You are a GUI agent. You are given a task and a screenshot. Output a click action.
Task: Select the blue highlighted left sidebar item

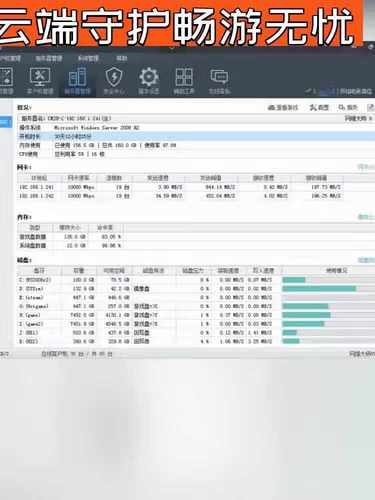click(6, 122)
